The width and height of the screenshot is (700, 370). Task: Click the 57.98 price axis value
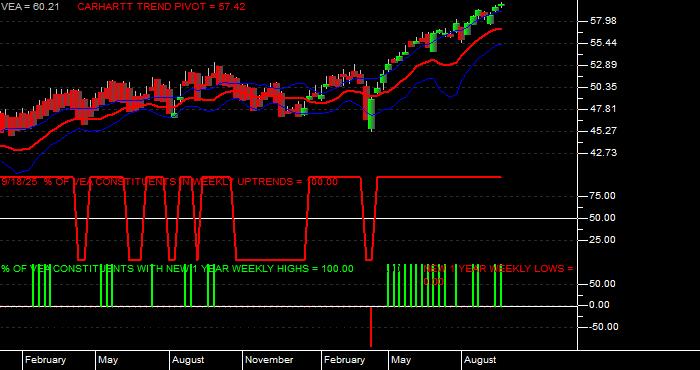click(604, 21)
